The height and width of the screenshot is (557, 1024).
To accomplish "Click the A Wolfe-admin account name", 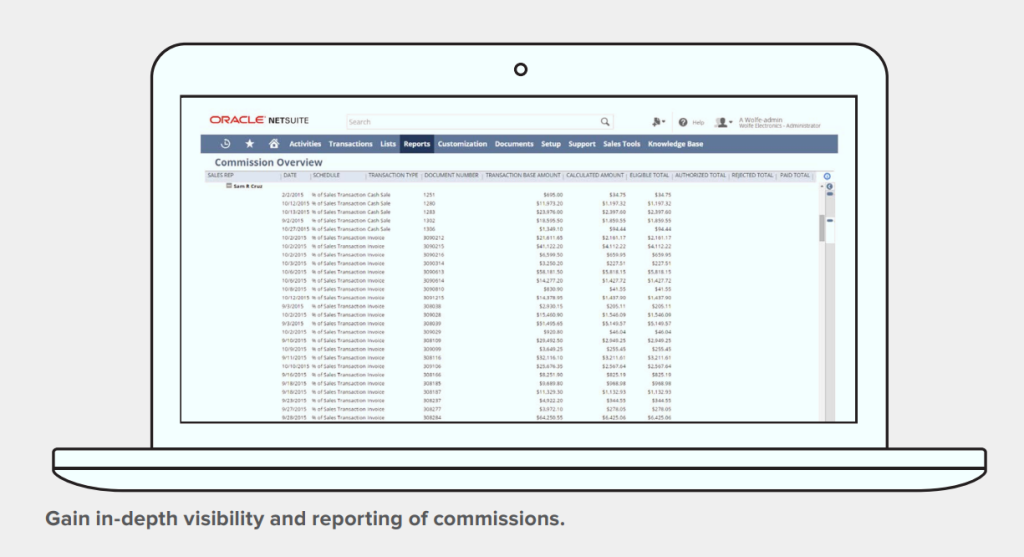I will (x=761, y=119).
